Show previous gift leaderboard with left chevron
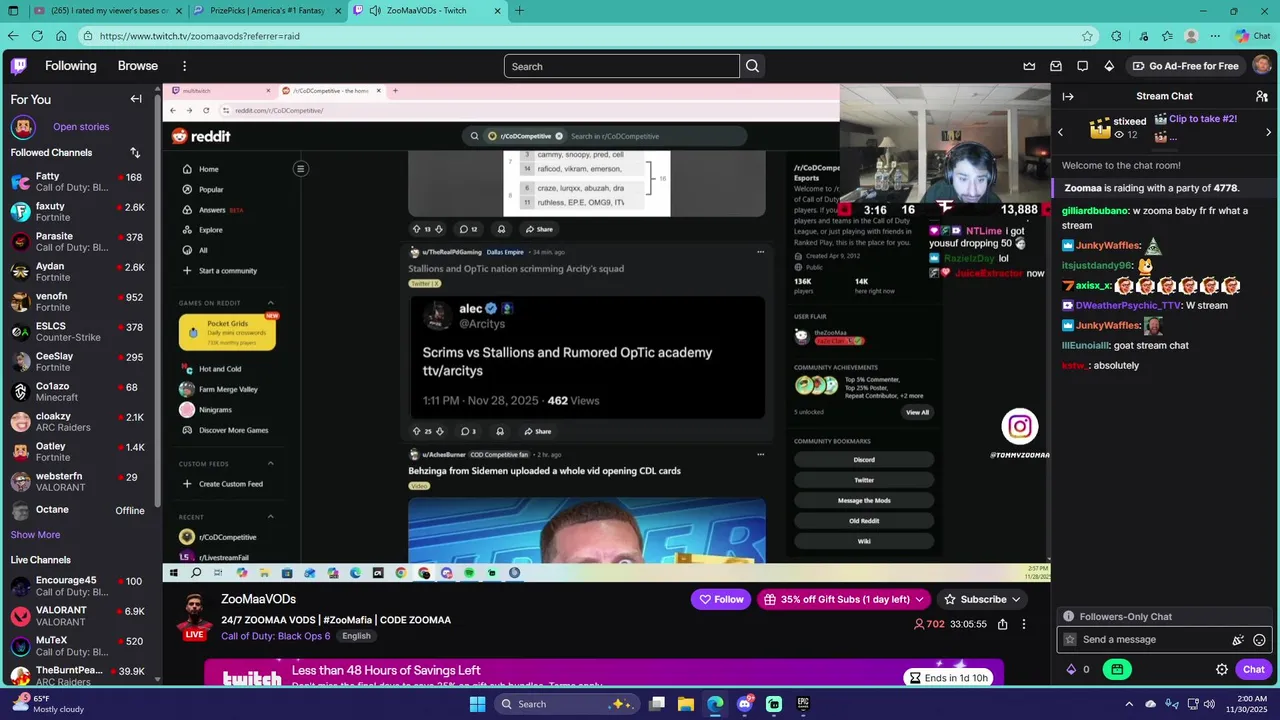This screenshot has height=720, width=1280. click(x=1061, y=132)
